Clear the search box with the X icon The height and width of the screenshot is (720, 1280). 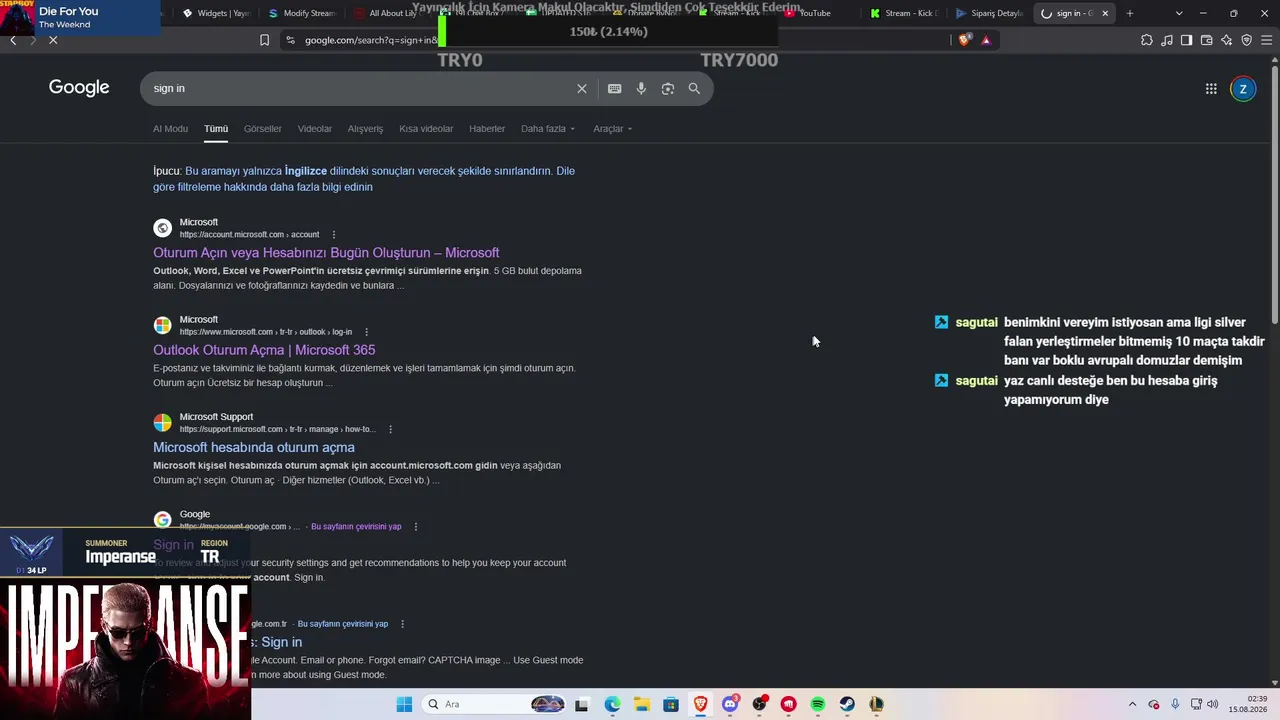[582, 89]
